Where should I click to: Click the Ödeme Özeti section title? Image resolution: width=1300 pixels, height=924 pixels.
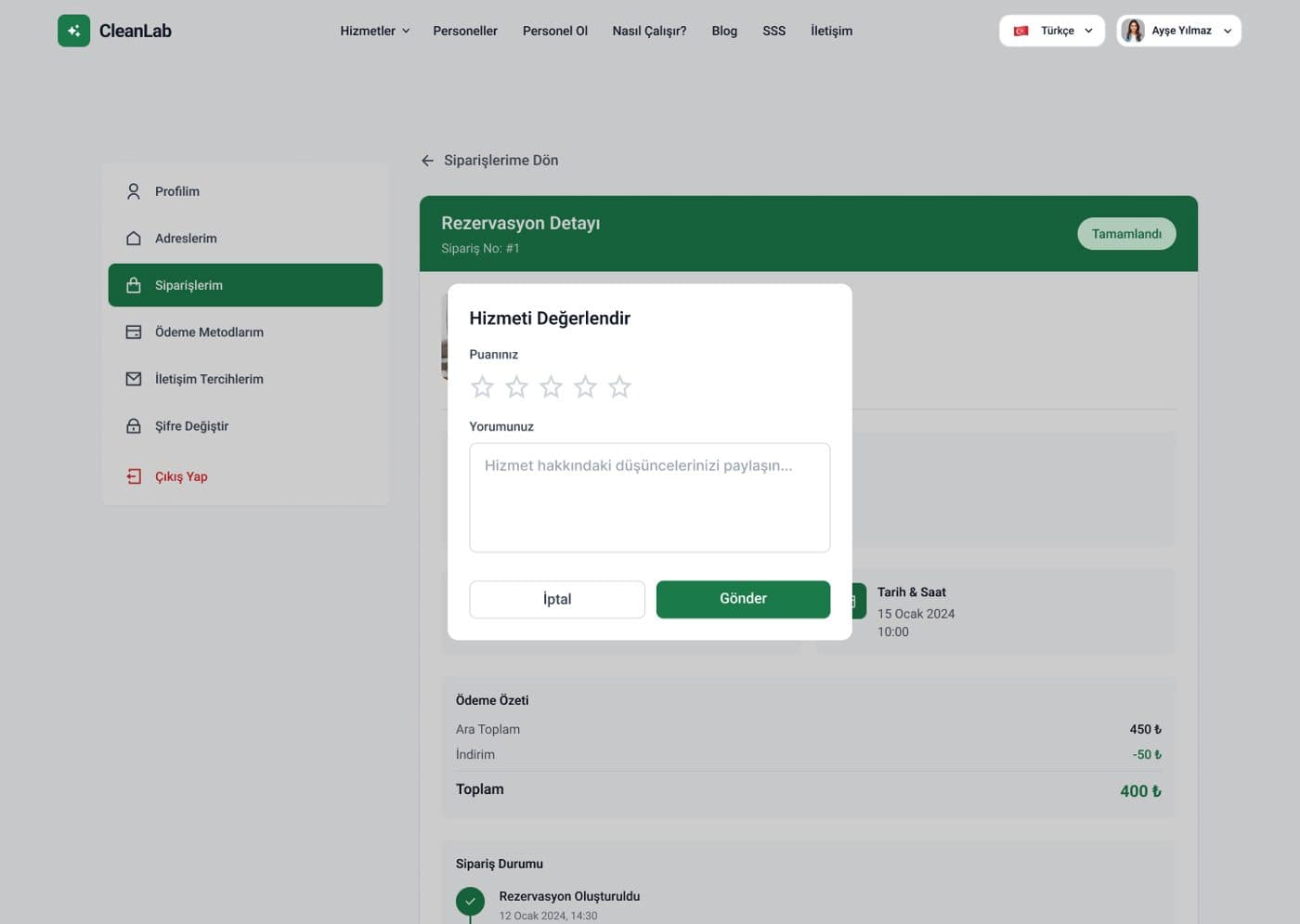click(492, 700)
